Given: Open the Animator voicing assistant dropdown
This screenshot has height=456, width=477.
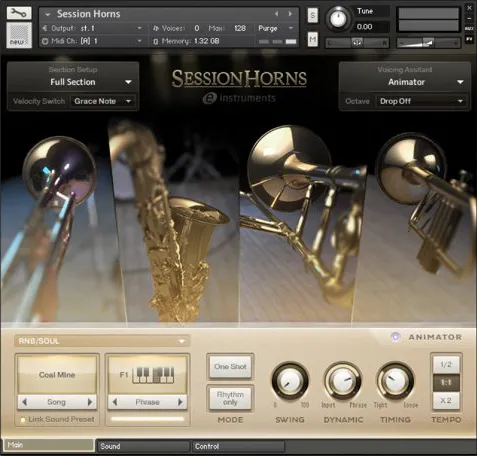Looking at the screenshot, I should pyautogui.click(x=405, y=82).
